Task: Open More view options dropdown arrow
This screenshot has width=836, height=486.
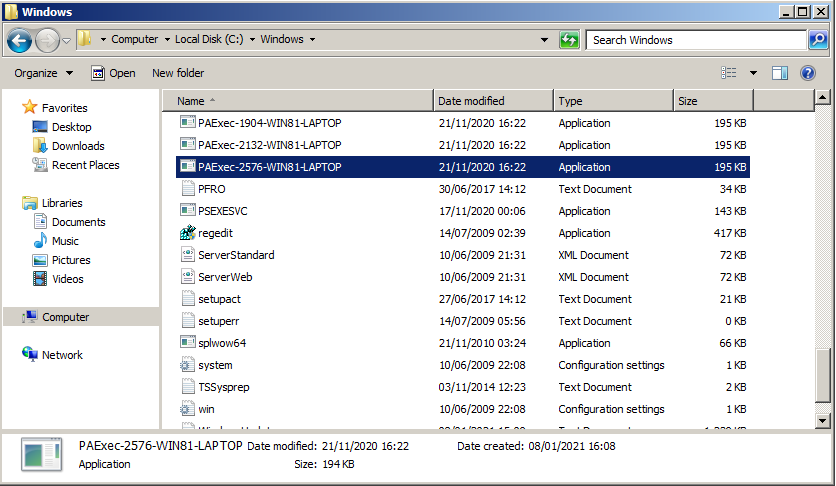Action: 753,73
